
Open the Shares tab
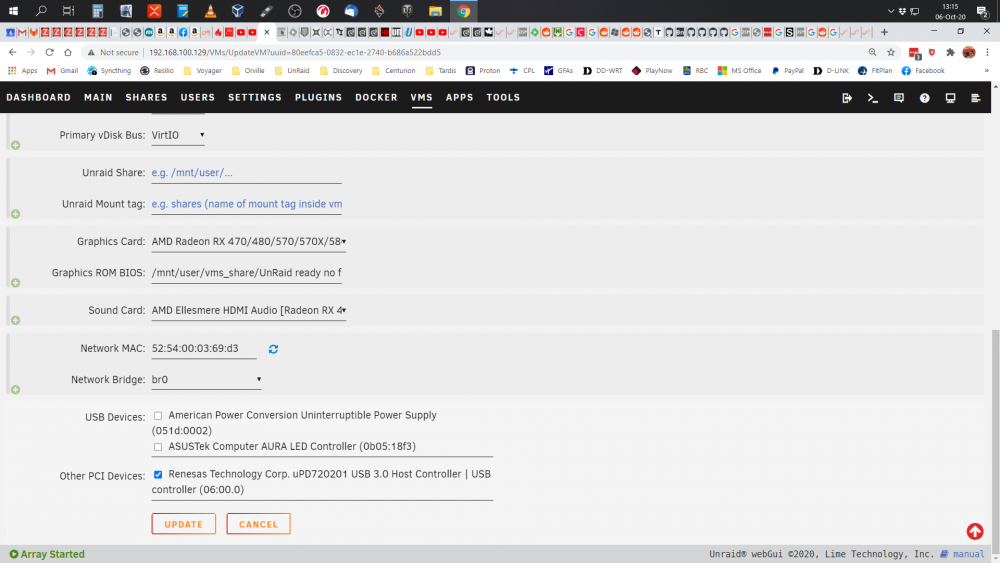[146, 98]
